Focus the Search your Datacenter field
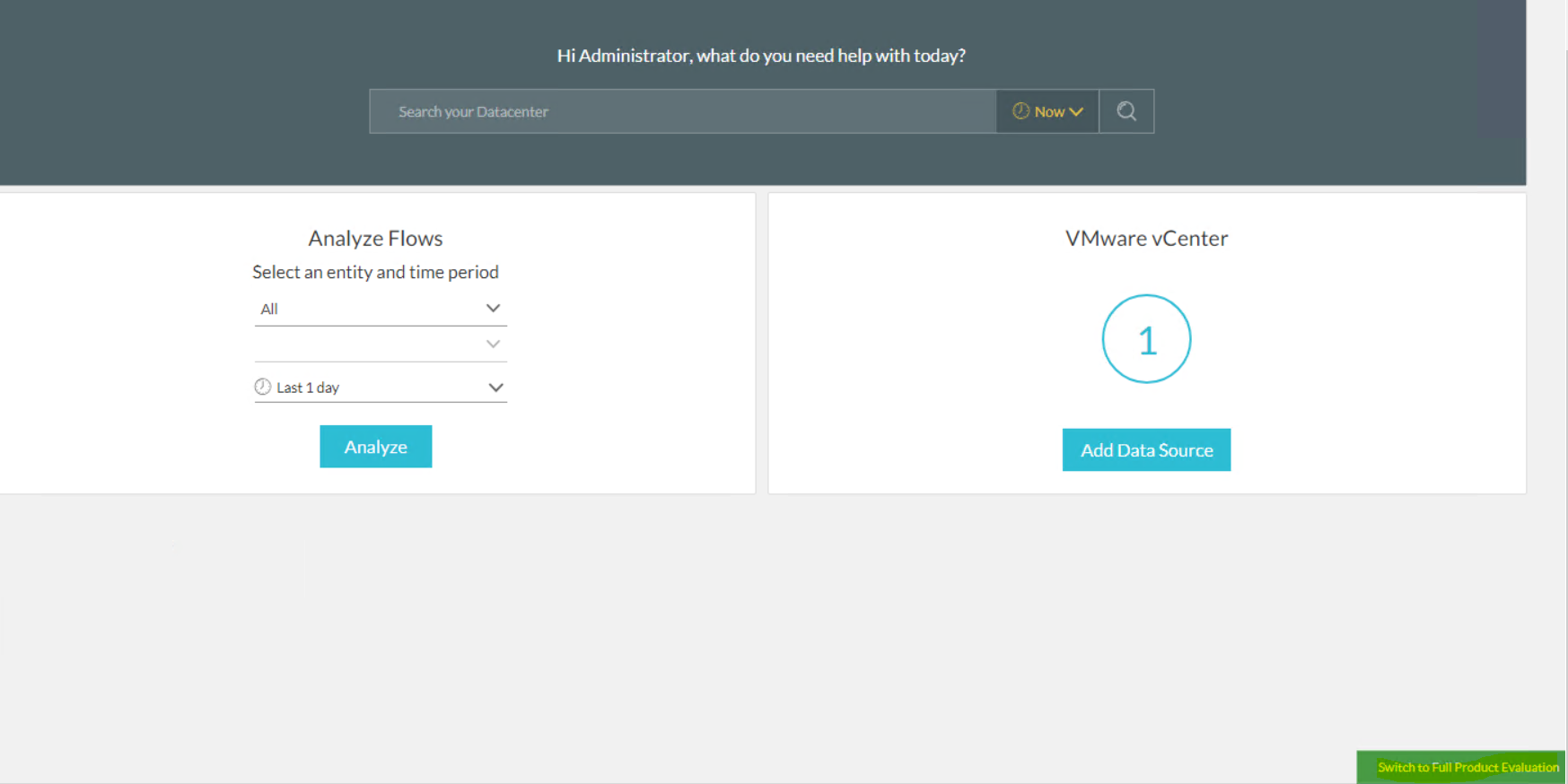The height and width of the screenshot is (784, 1568). (683, 111)
